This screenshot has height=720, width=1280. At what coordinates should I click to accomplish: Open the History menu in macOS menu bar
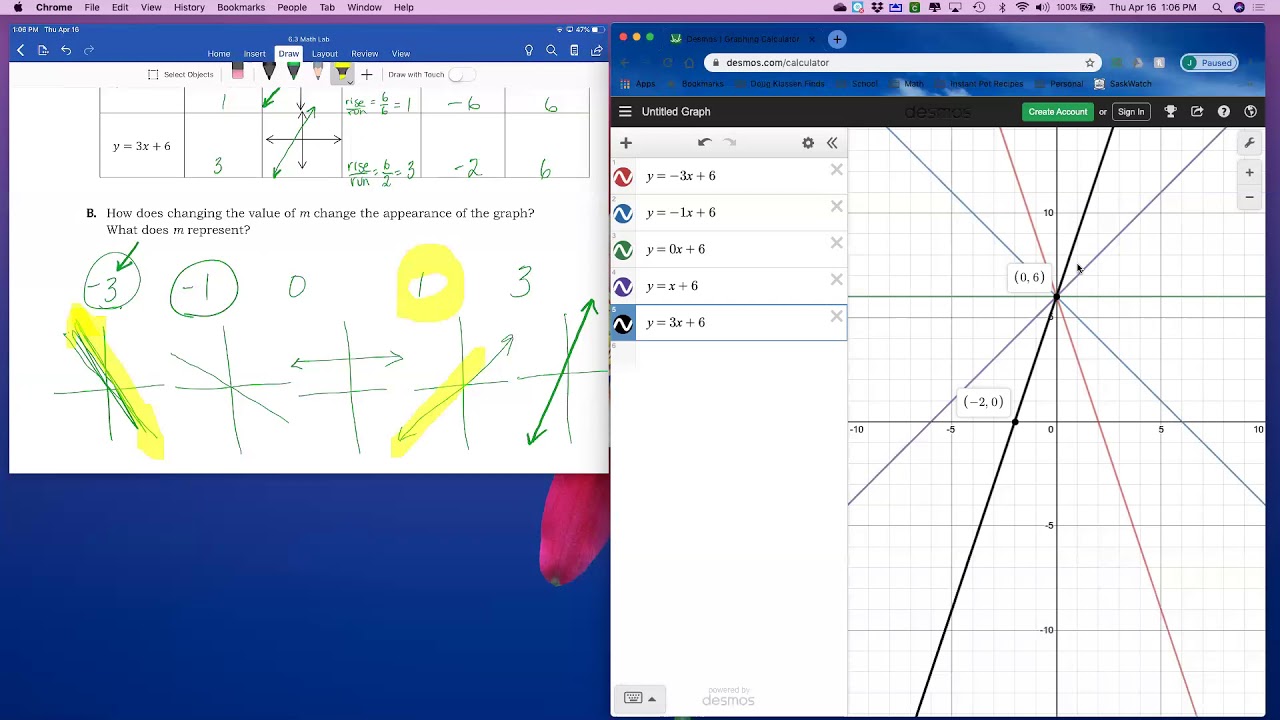coord(189,7)
